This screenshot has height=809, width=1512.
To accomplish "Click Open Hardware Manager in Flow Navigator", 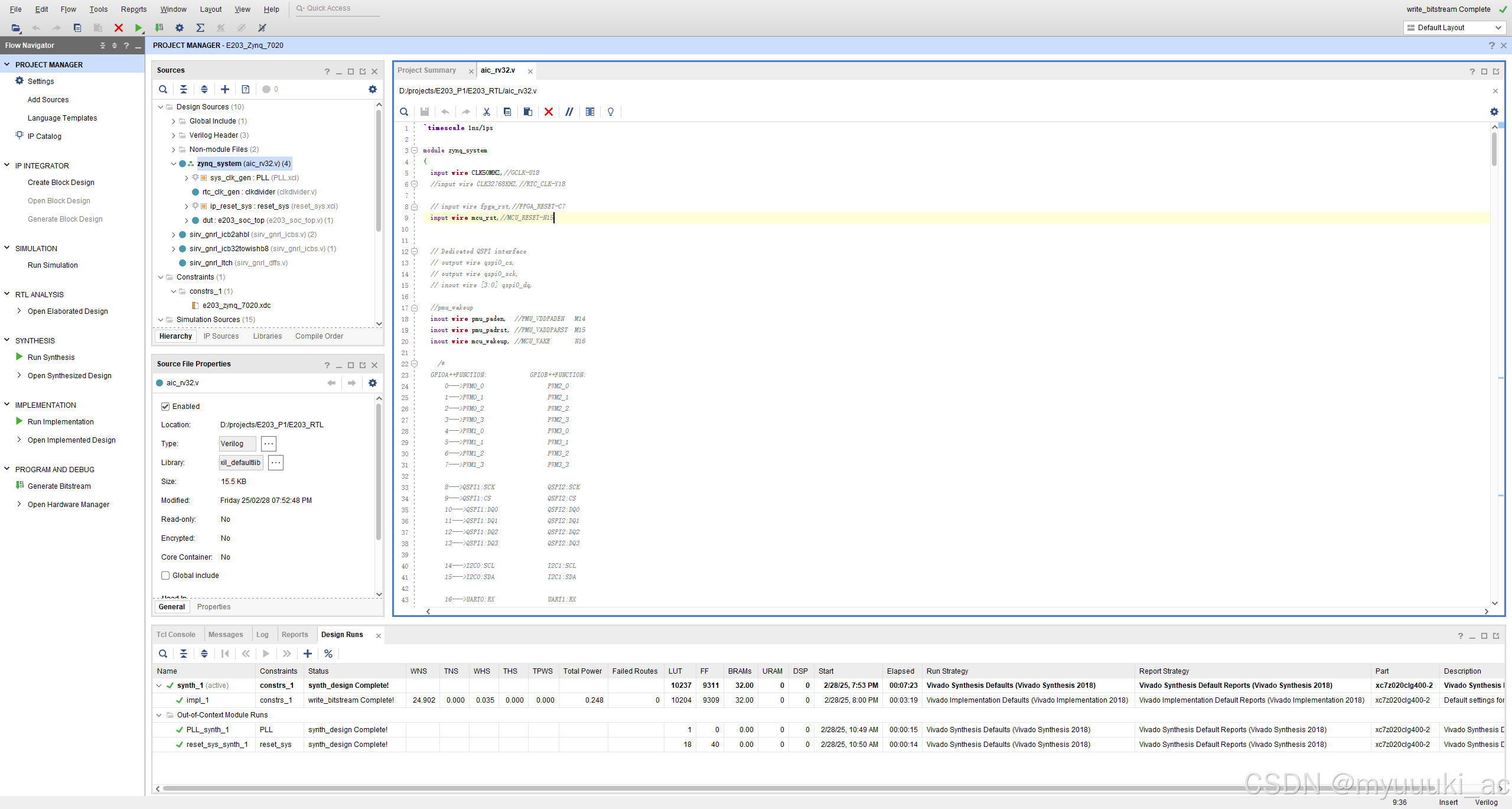I will (x=69, y=505).
